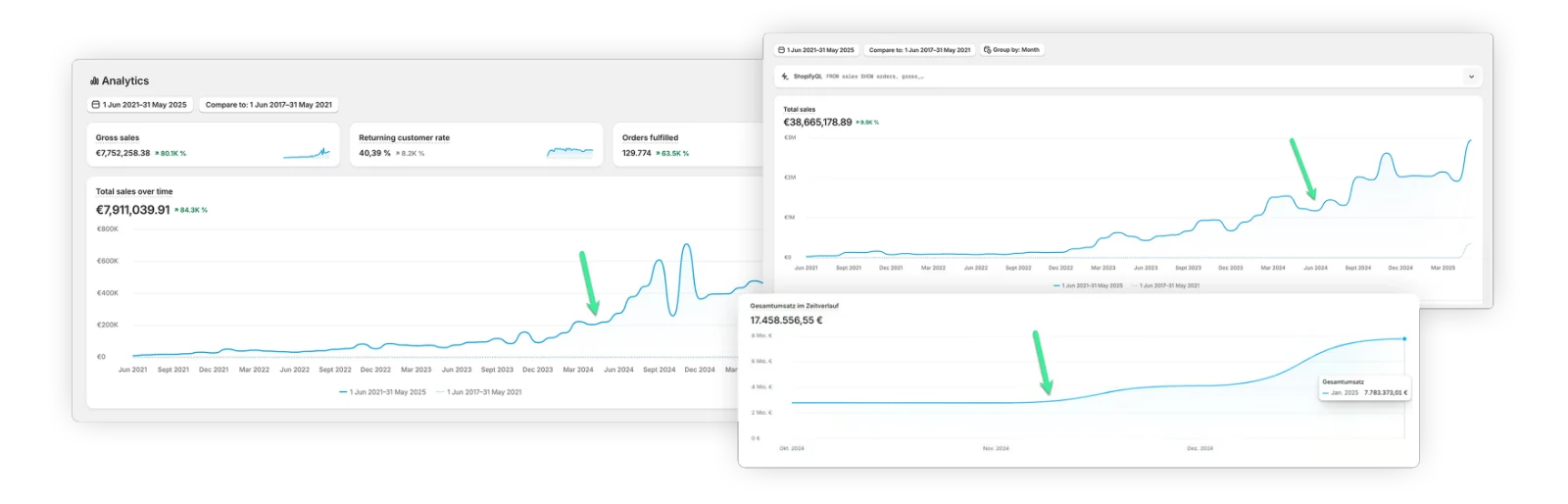Click the 17.458.556,55 € value
1568x504 pixels.
786,321
